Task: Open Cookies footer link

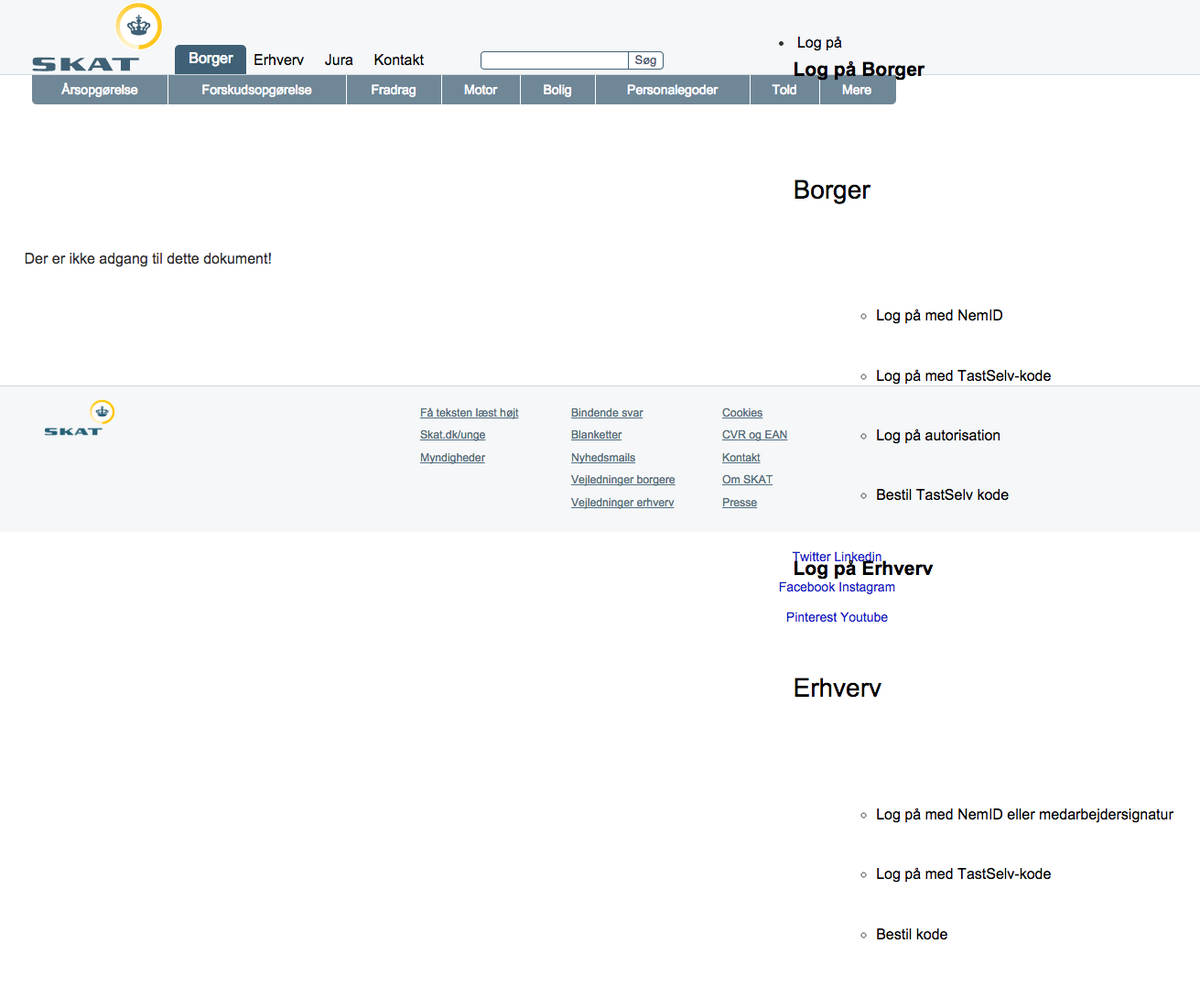Action: pyautogui.click(x=742, y=413)
